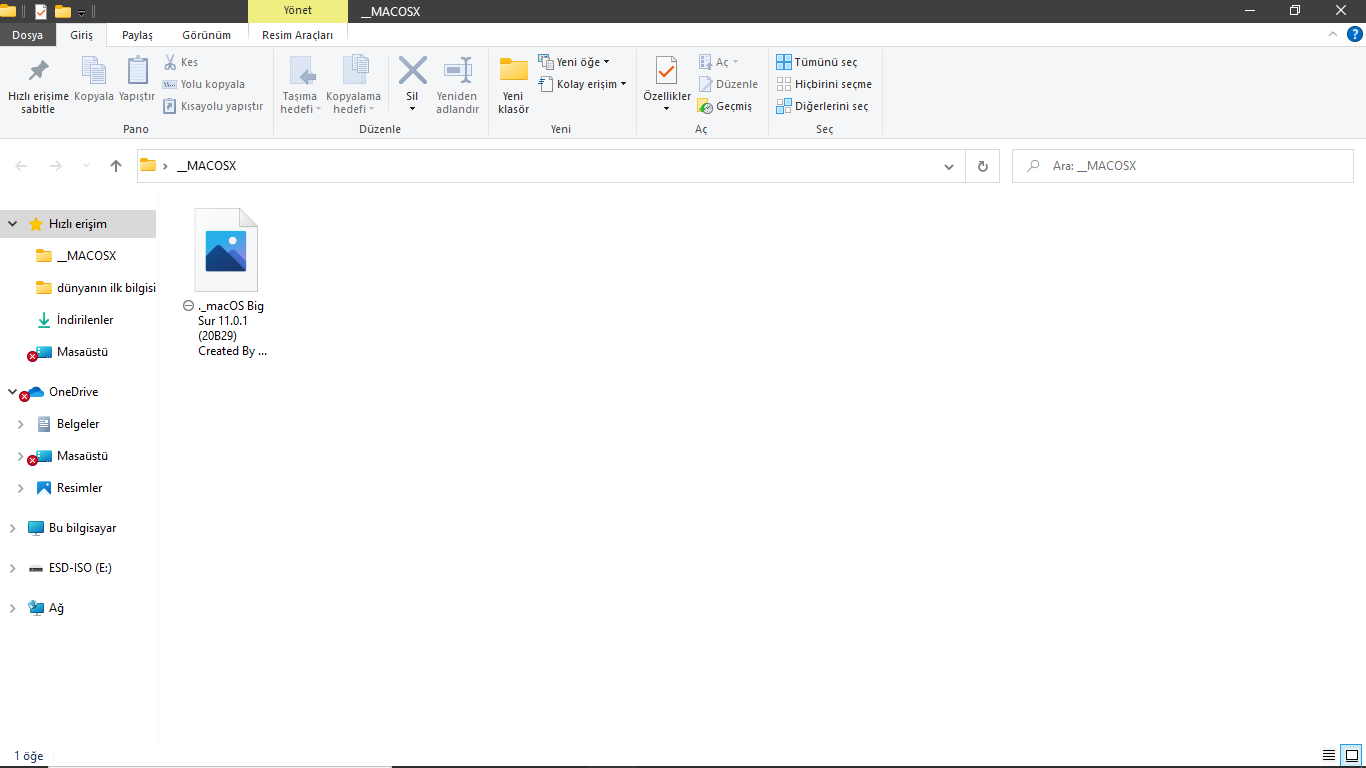Click the address bar path __MACOSX
This screenshot has width=1366, height=768.
(206, 166)
